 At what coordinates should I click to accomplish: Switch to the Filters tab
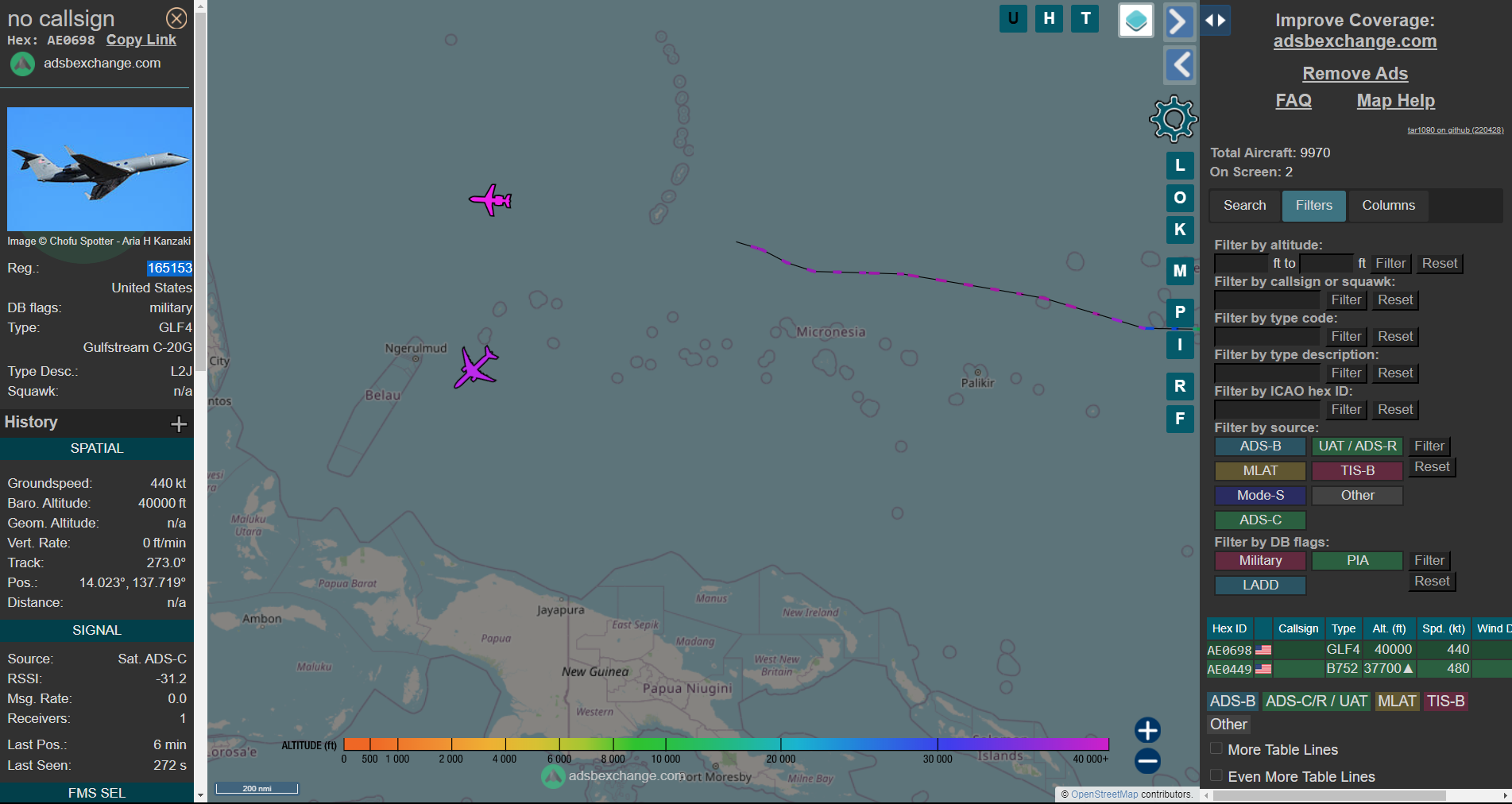pos(1313,206)
